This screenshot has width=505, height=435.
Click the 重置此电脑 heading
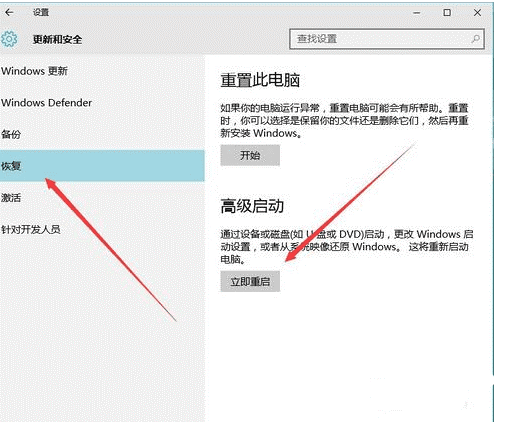(260, 80)
